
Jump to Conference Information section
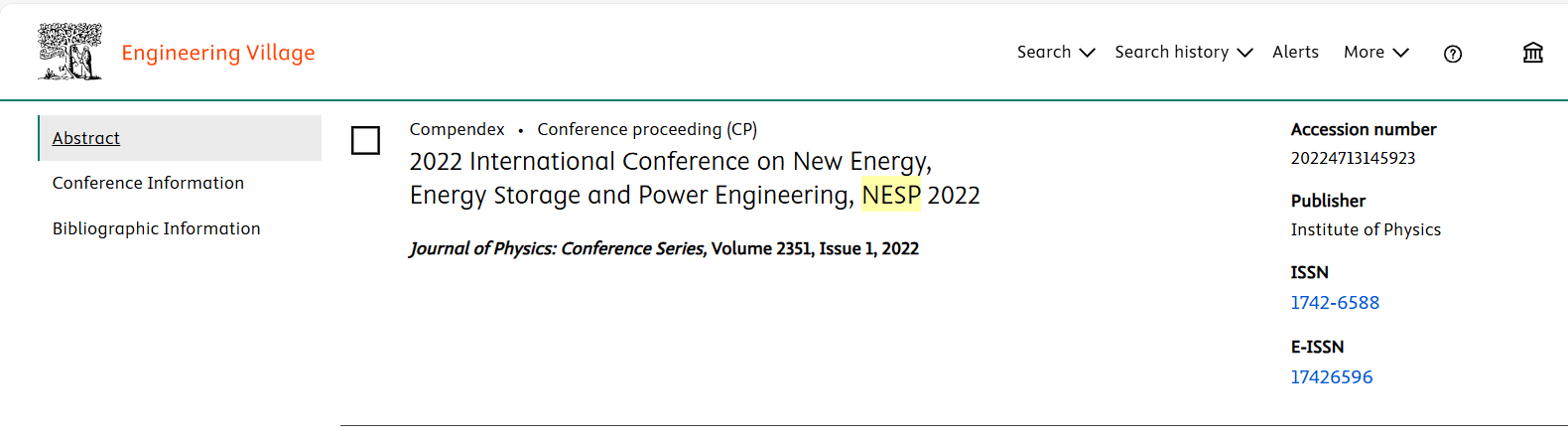[x=148, y=183]
